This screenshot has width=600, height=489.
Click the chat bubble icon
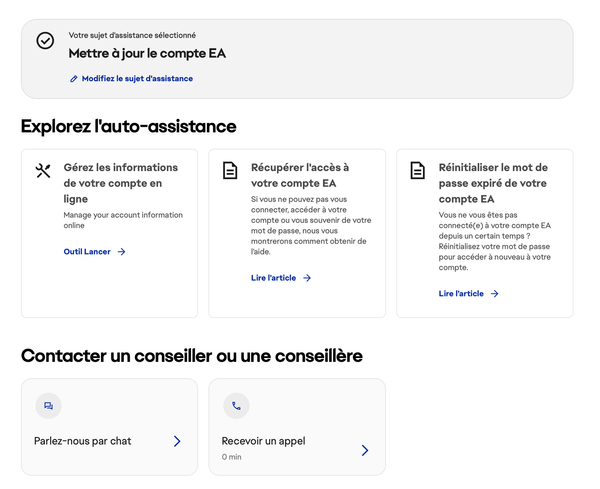47,406
